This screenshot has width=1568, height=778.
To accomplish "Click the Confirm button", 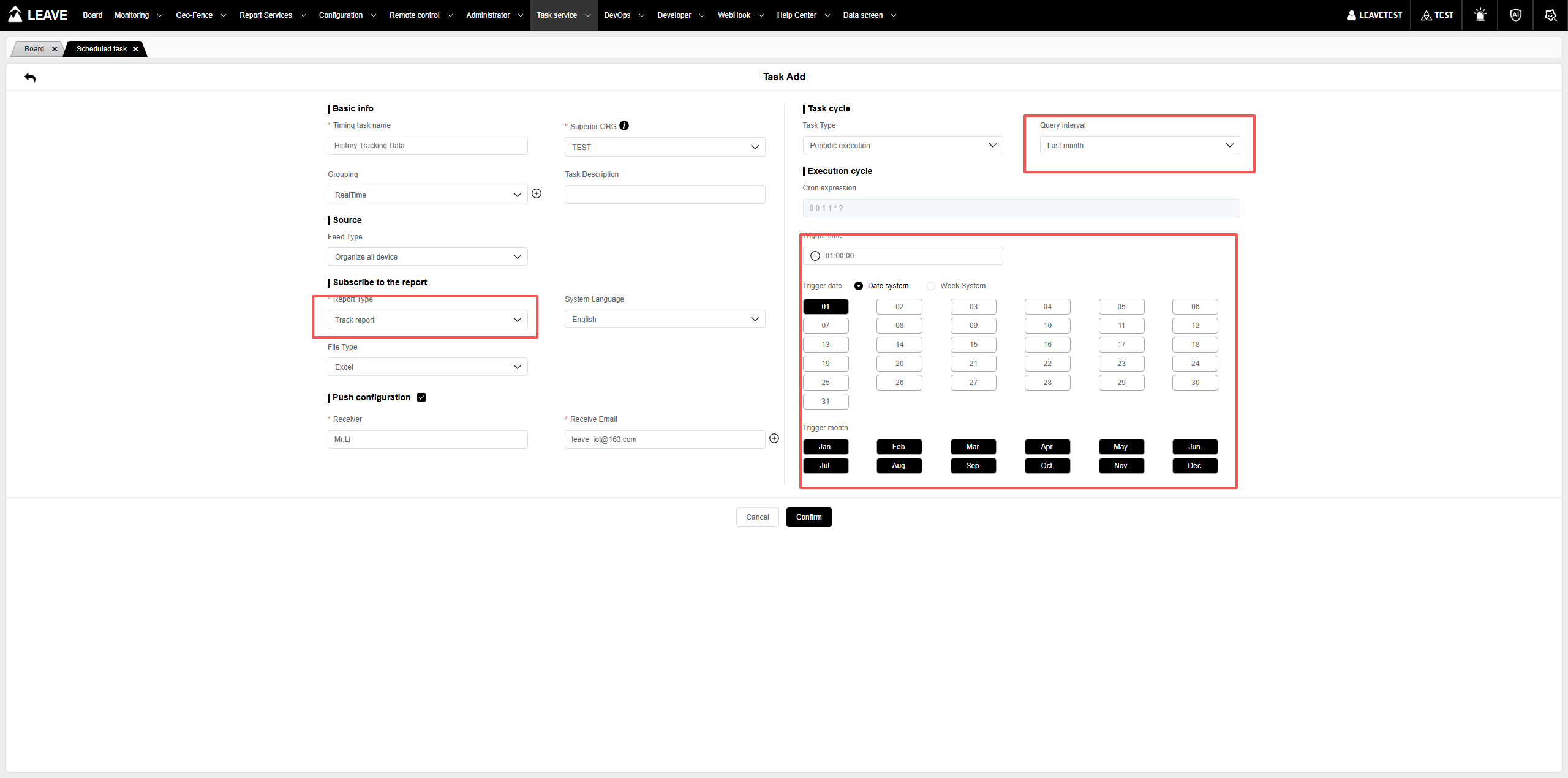I will [x=809, y=517].
